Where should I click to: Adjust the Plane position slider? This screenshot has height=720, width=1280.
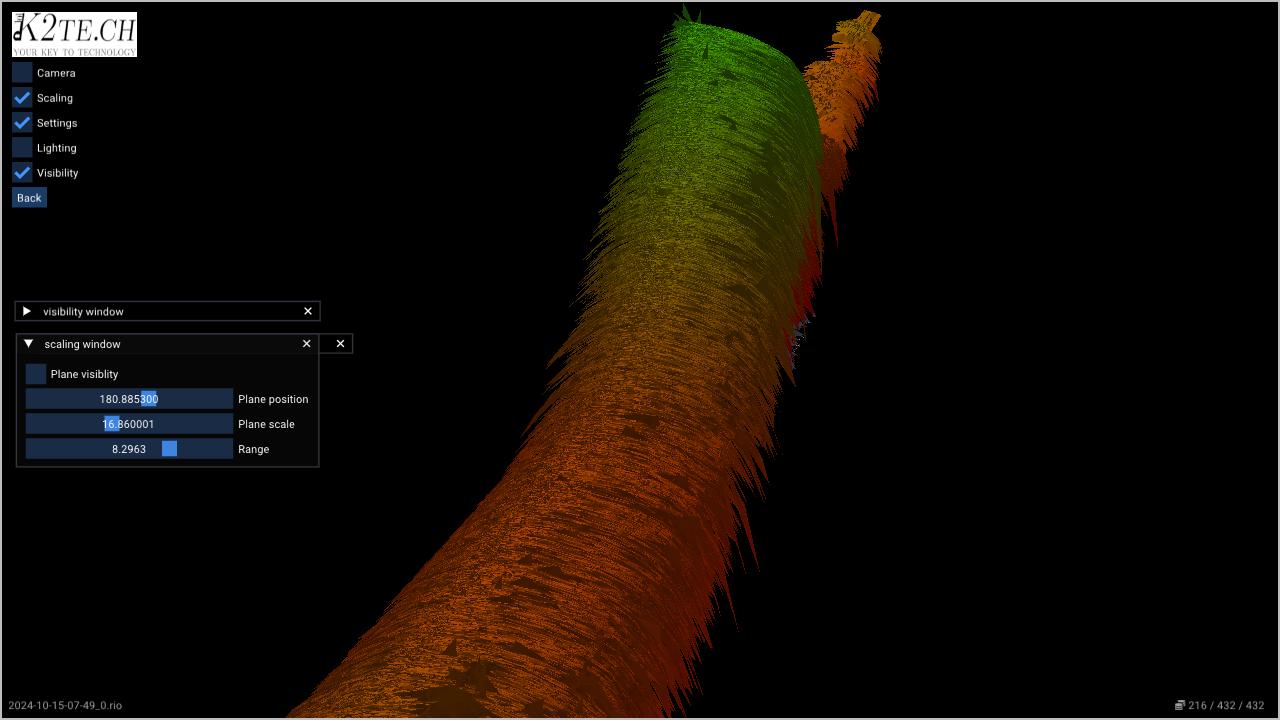(x=129, y=399)
